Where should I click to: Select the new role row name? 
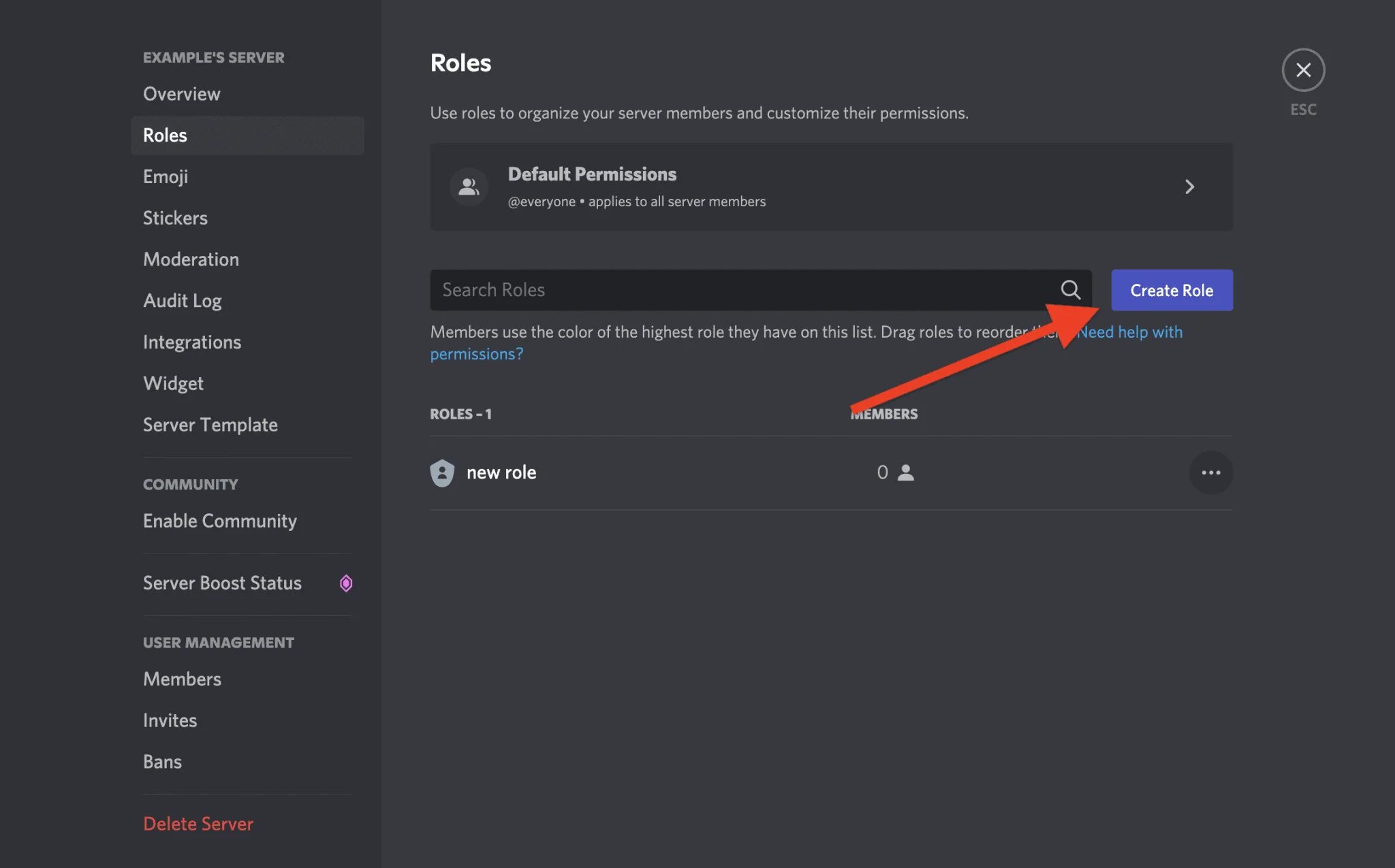click(501, 472)
